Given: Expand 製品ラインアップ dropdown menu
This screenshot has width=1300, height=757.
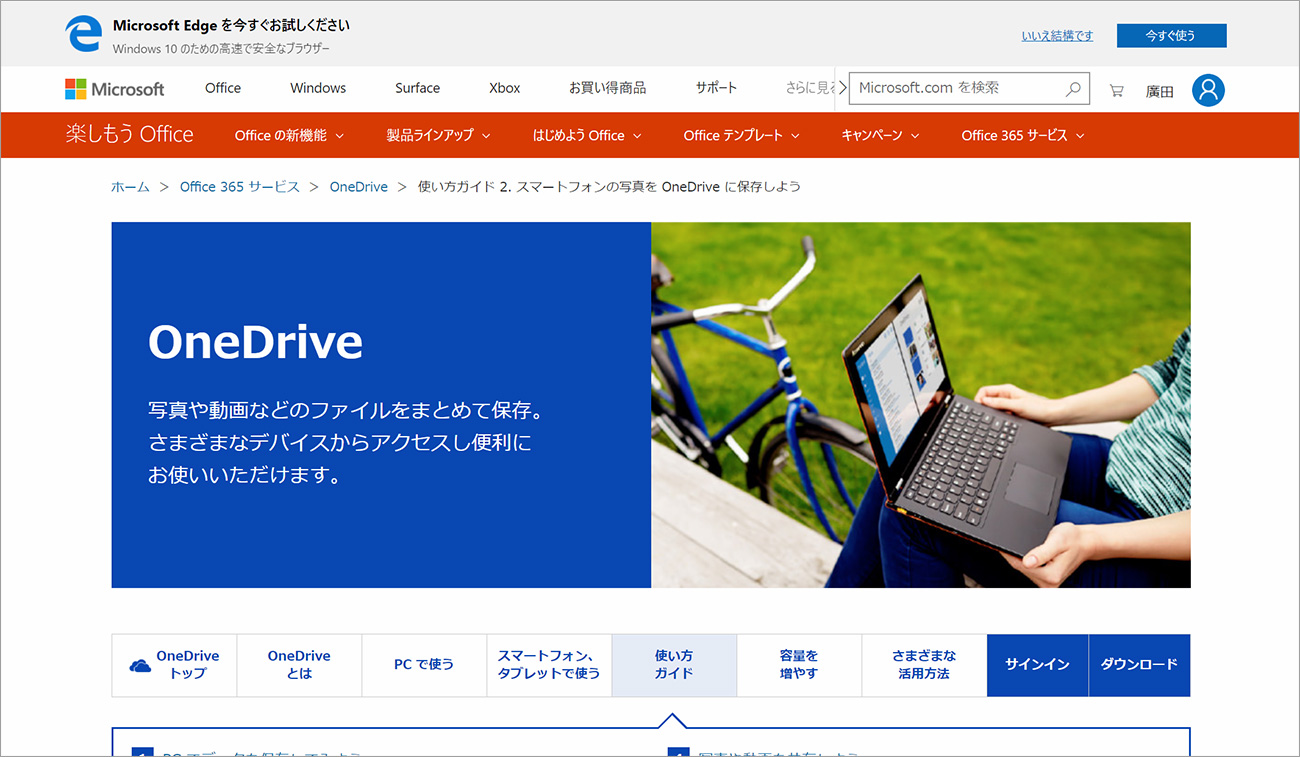Looking at the screenshot, I should (x=438, y=136).
